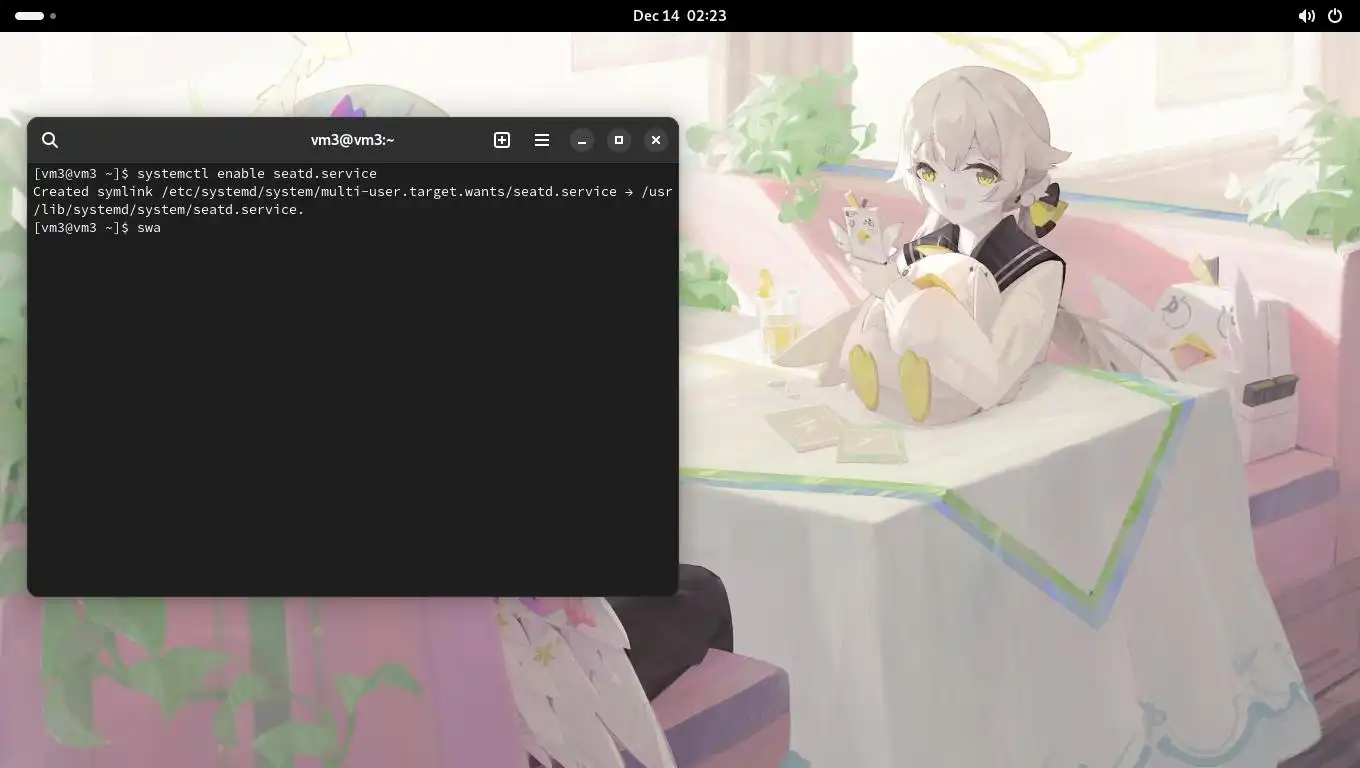Minimize the terminal window

coord(582,140)
